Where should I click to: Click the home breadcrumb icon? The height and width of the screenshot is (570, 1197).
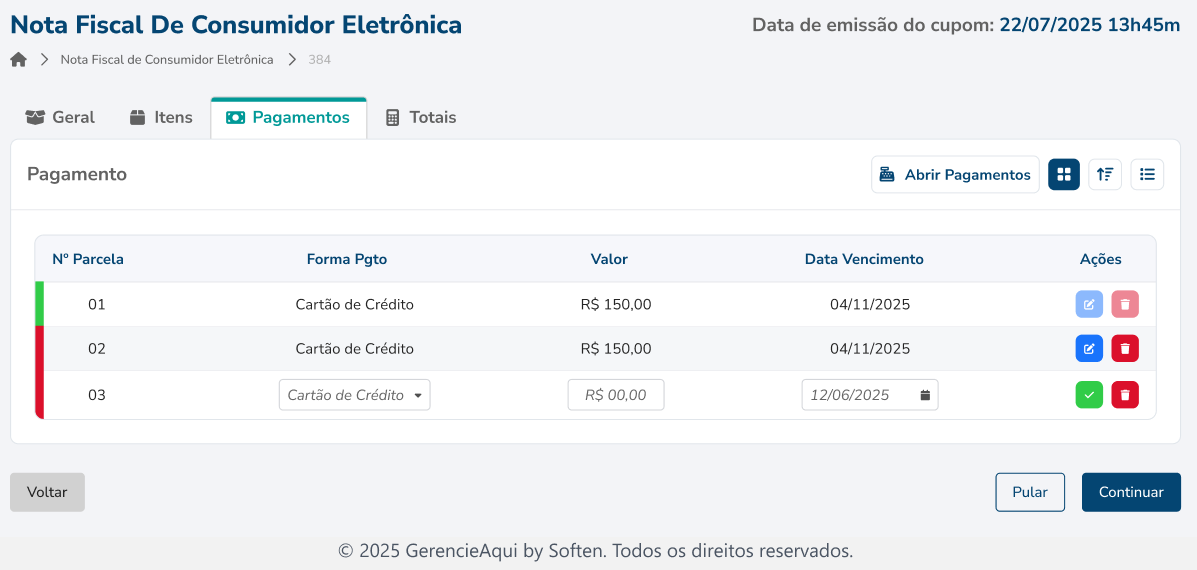(x=18, y=60)
